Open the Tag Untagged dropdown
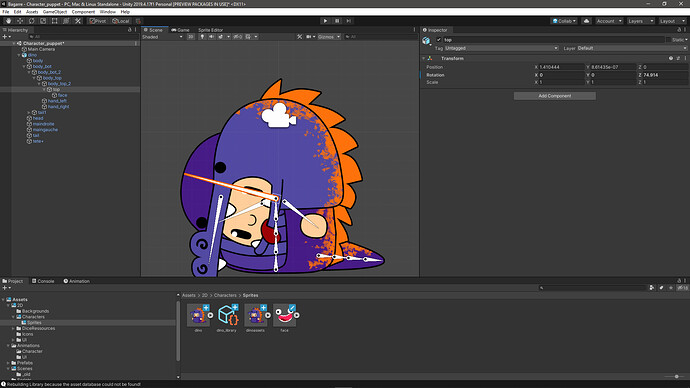This screenshot has width=690, height=388. click(501, 48)
